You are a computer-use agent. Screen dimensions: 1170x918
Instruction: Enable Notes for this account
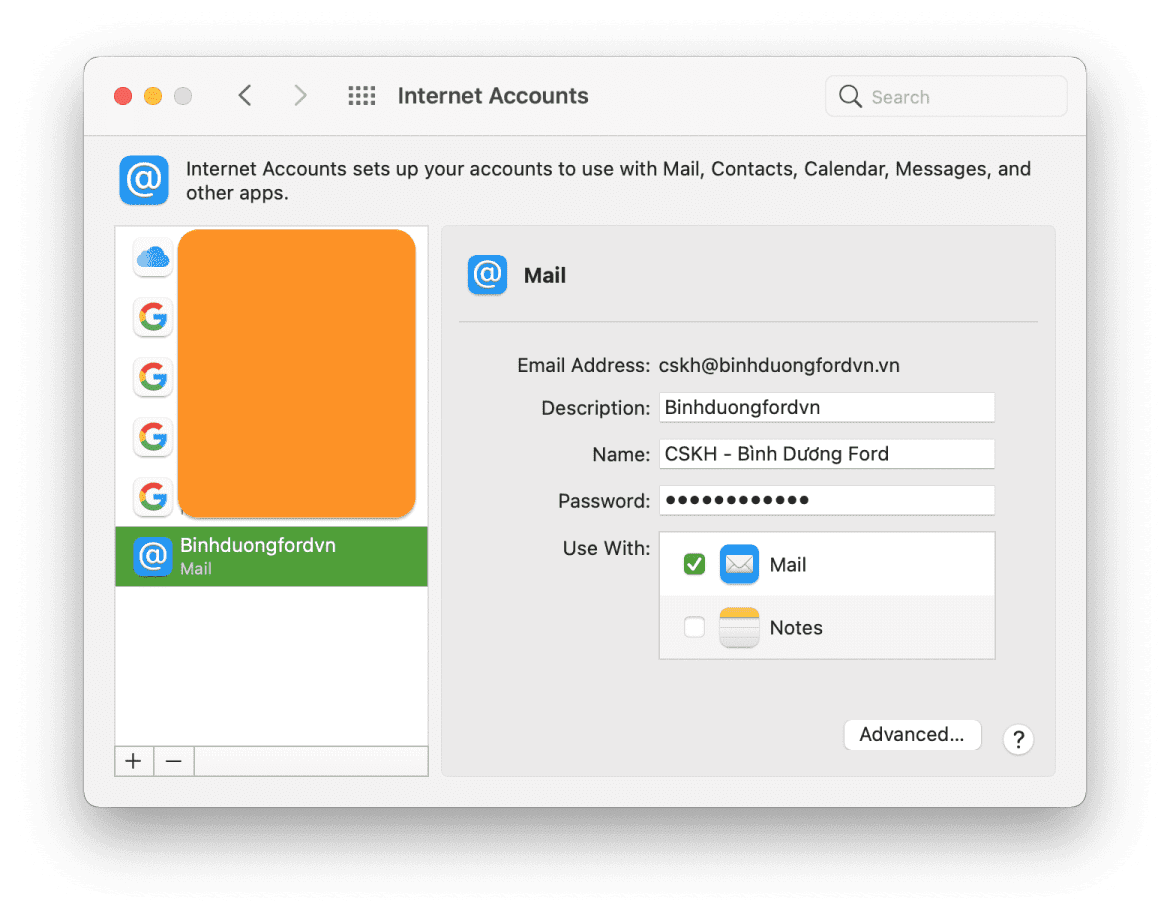[694, 627]
